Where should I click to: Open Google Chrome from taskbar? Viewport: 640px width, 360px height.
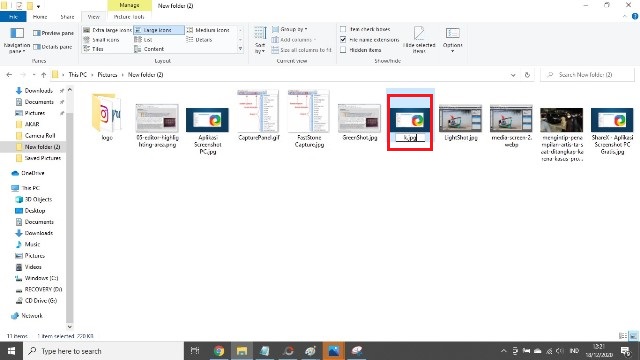pos(219,351)
